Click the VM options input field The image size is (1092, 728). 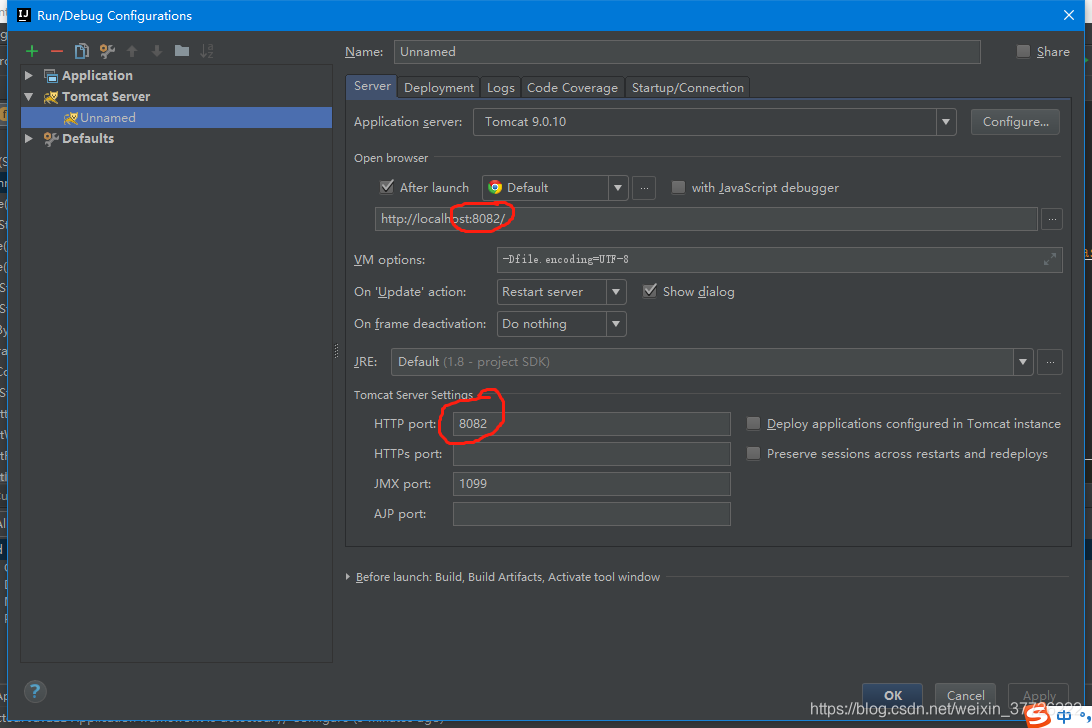pos(779,259)
